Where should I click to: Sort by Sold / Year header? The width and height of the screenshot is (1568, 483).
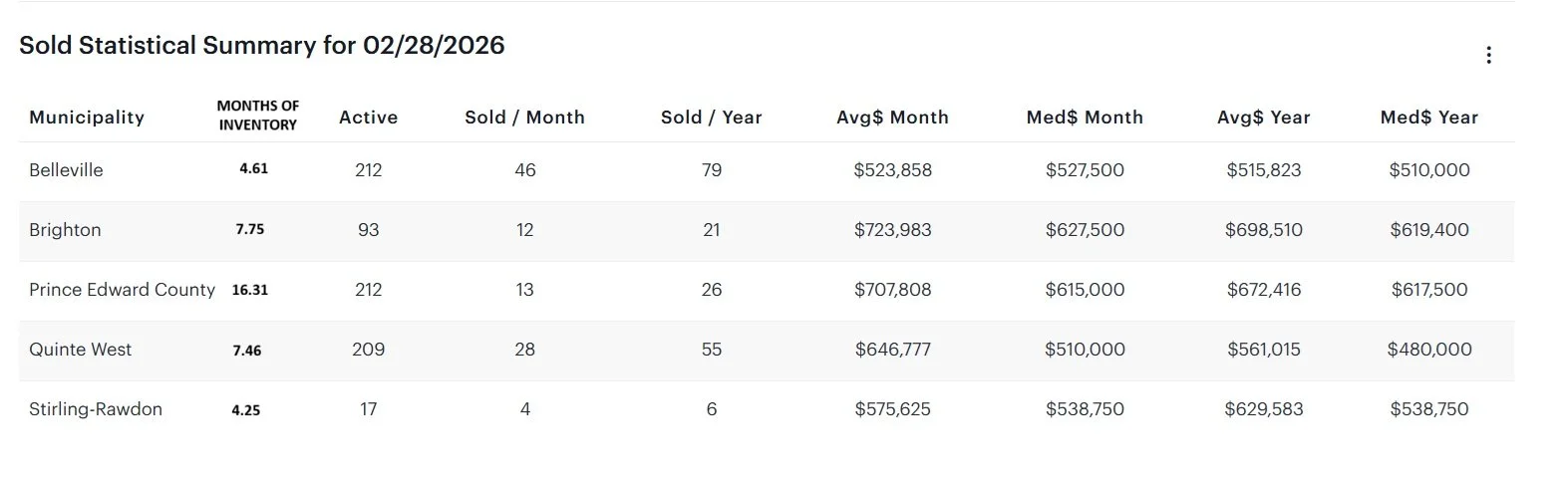(711, 118)
